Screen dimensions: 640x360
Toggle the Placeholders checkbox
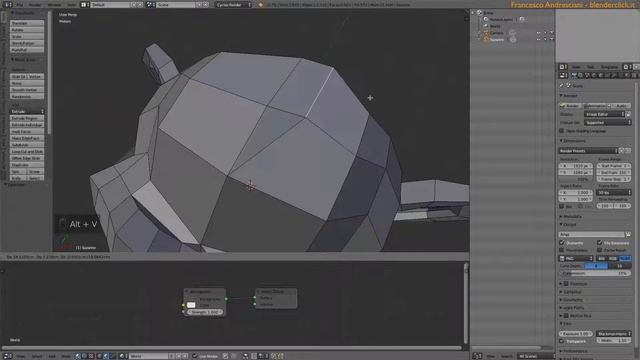tap(562, 250)
